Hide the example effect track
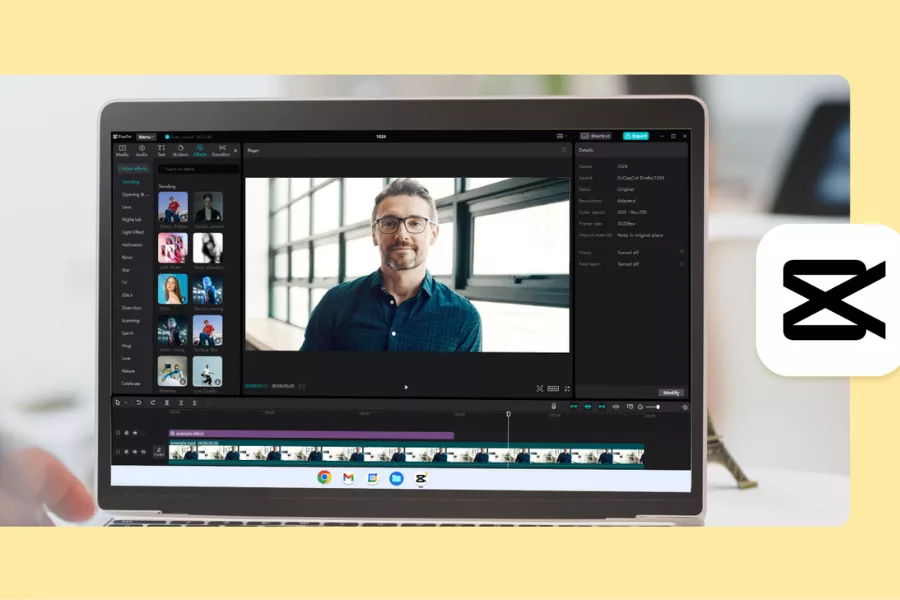This screenshot has width=900, height=600. 135,433
